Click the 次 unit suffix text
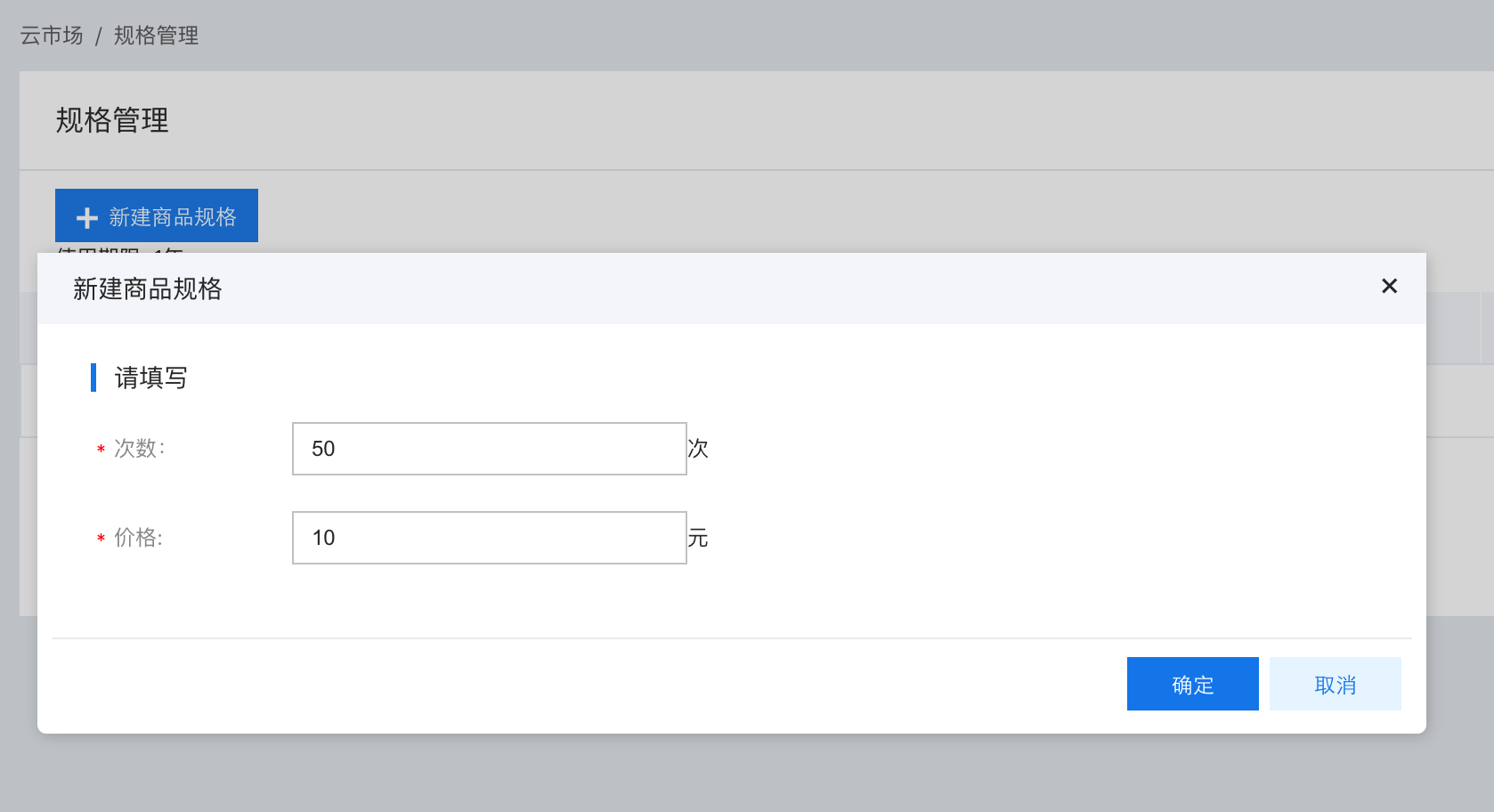Image resolution: width=1494 pixels, height=812 pixels. [698, 449]
